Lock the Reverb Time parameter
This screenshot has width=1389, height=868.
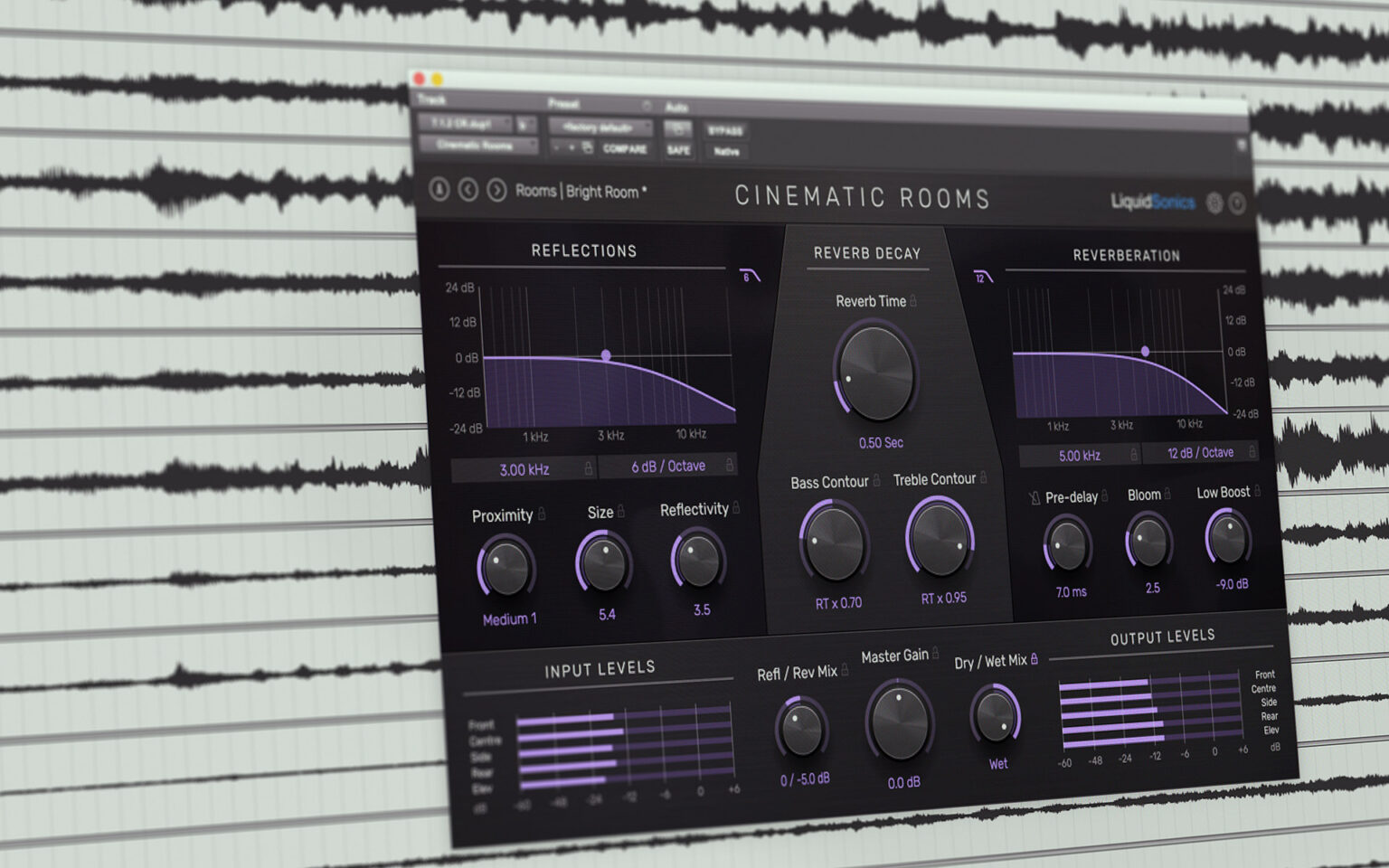(913, 302)
